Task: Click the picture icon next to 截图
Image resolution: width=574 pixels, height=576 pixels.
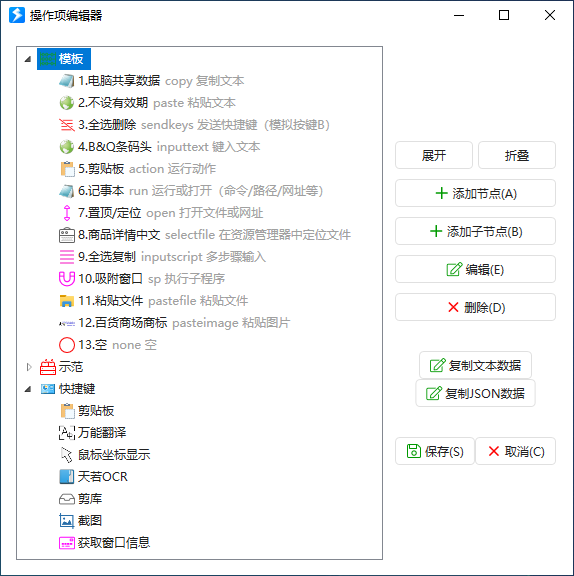Action: [66, 521]
